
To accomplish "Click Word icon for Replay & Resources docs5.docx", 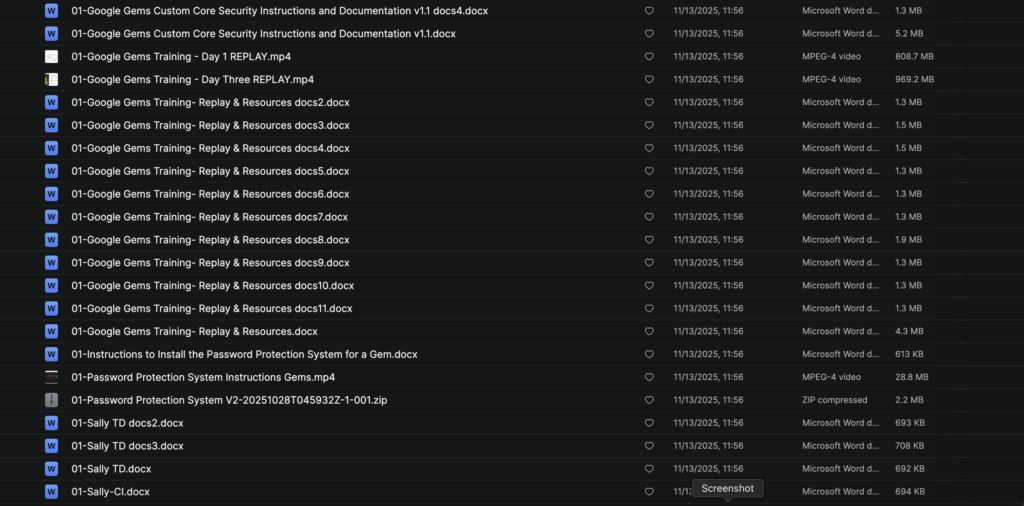I will [x=51, y=171].
